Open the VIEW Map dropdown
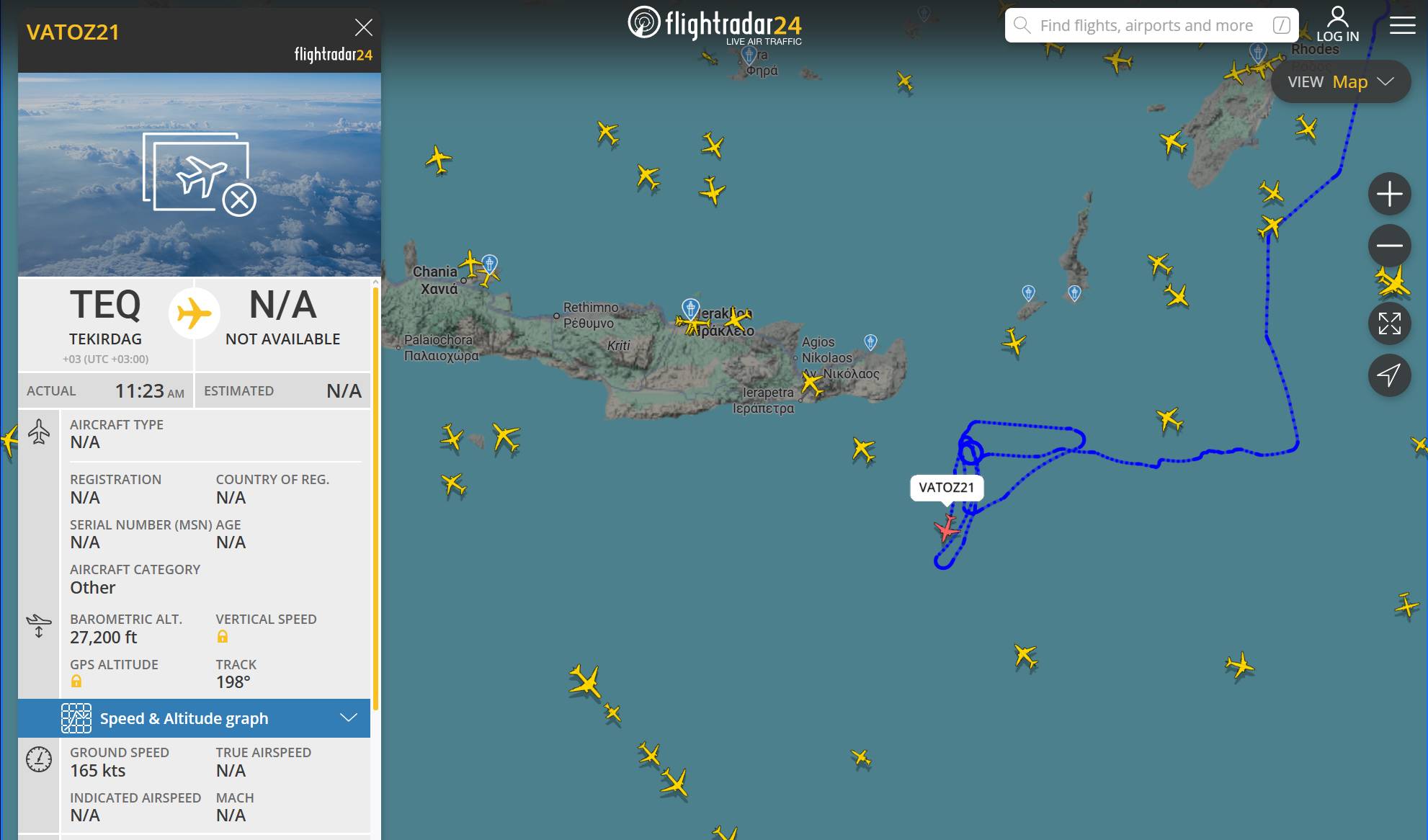Screen dimensions: 1428x840 [x=1340, y=81]
